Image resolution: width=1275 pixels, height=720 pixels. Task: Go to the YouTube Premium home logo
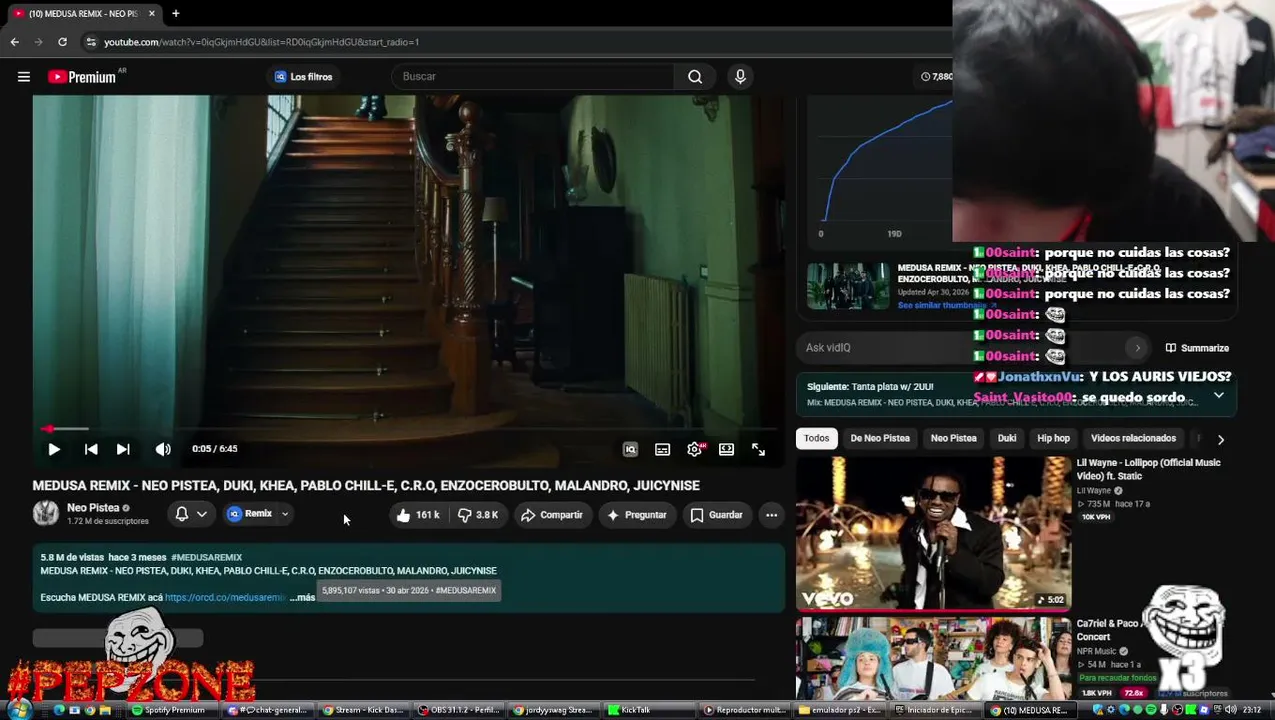click(82, 77)
